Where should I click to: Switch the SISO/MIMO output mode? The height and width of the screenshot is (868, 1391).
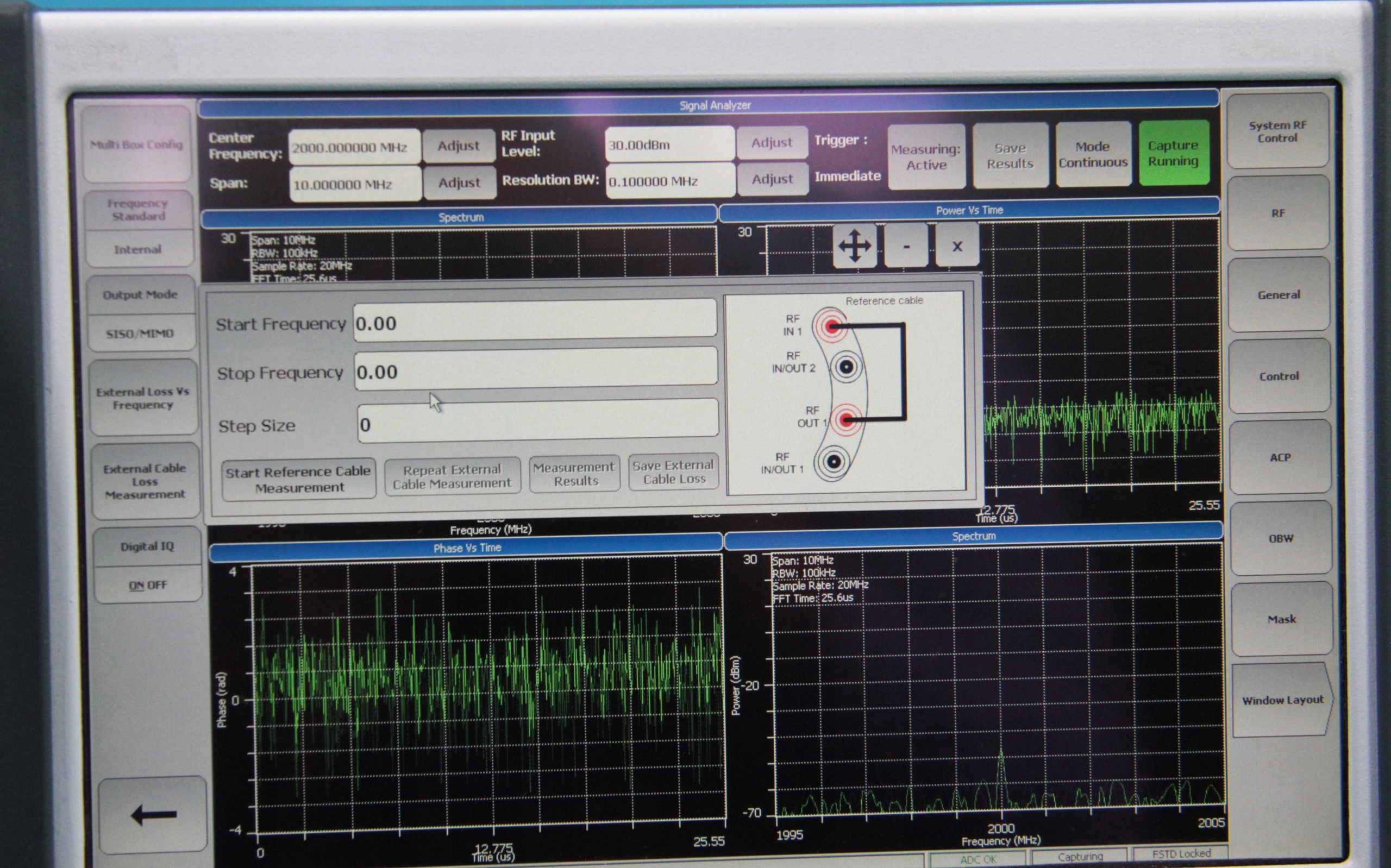(140, 334)
